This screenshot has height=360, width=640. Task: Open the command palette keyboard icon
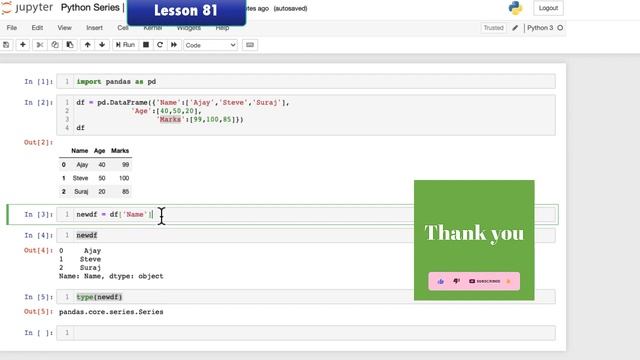pyautogui.click(x=250, y=45)
